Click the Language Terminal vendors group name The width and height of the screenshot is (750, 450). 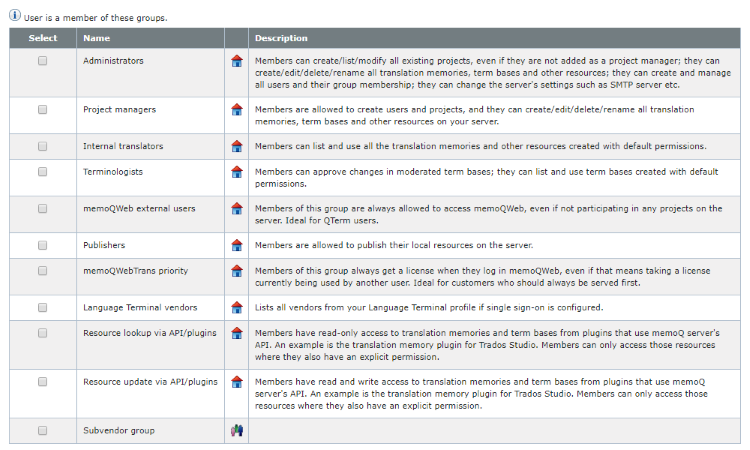[x=140, y=307]
